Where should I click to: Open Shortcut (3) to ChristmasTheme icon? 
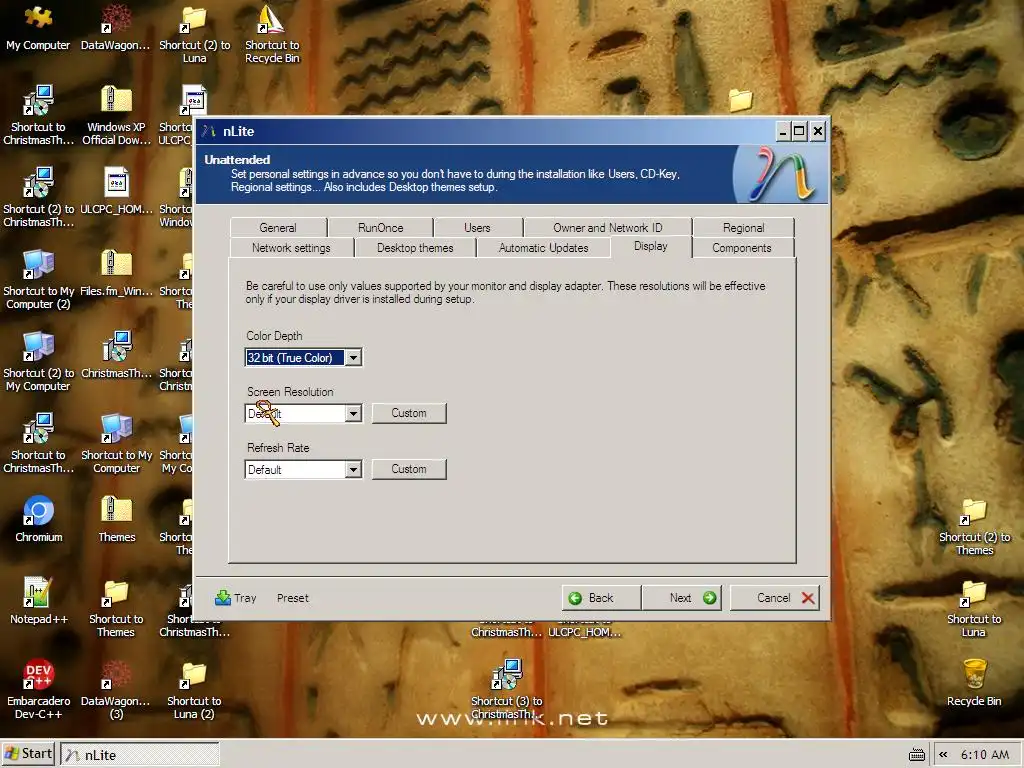point(507,689)
